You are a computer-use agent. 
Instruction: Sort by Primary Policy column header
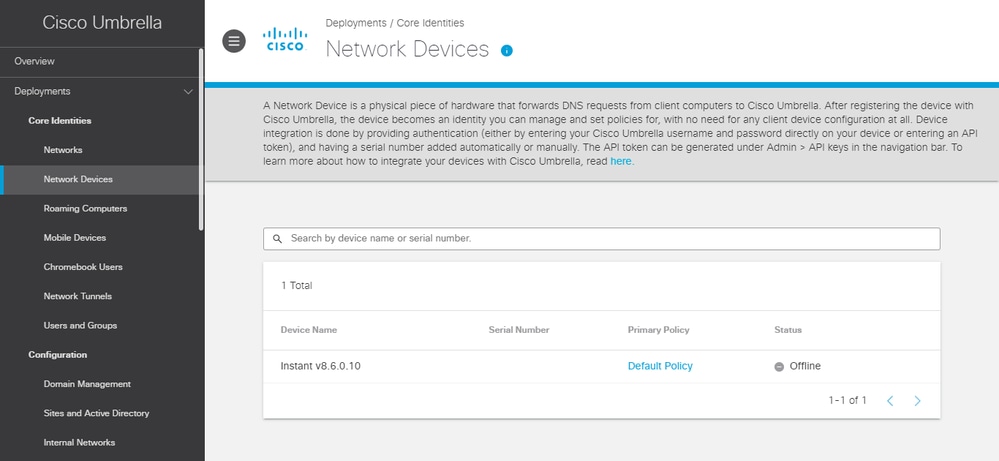659,330
